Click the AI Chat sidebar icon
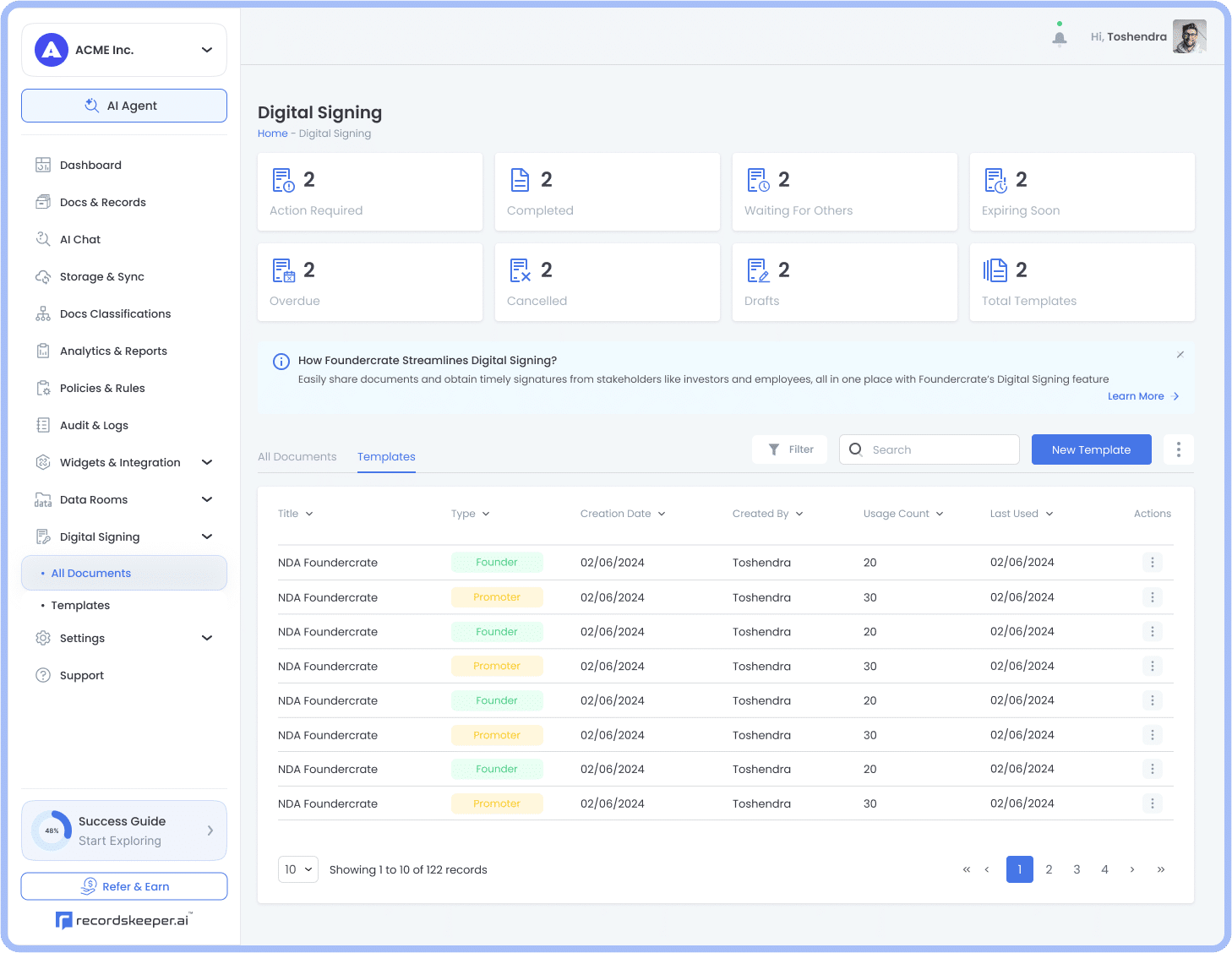The image size is (1232, 953). pos(43,239)
